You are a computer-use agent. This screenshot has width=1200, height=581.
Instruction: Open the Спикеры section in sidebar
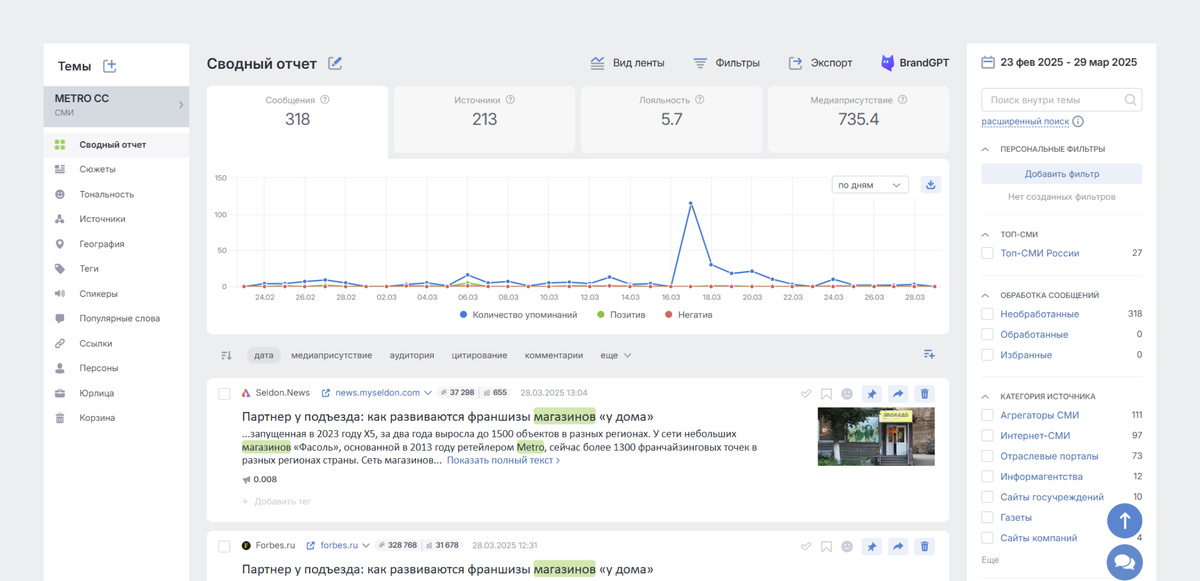coord(116,294)
